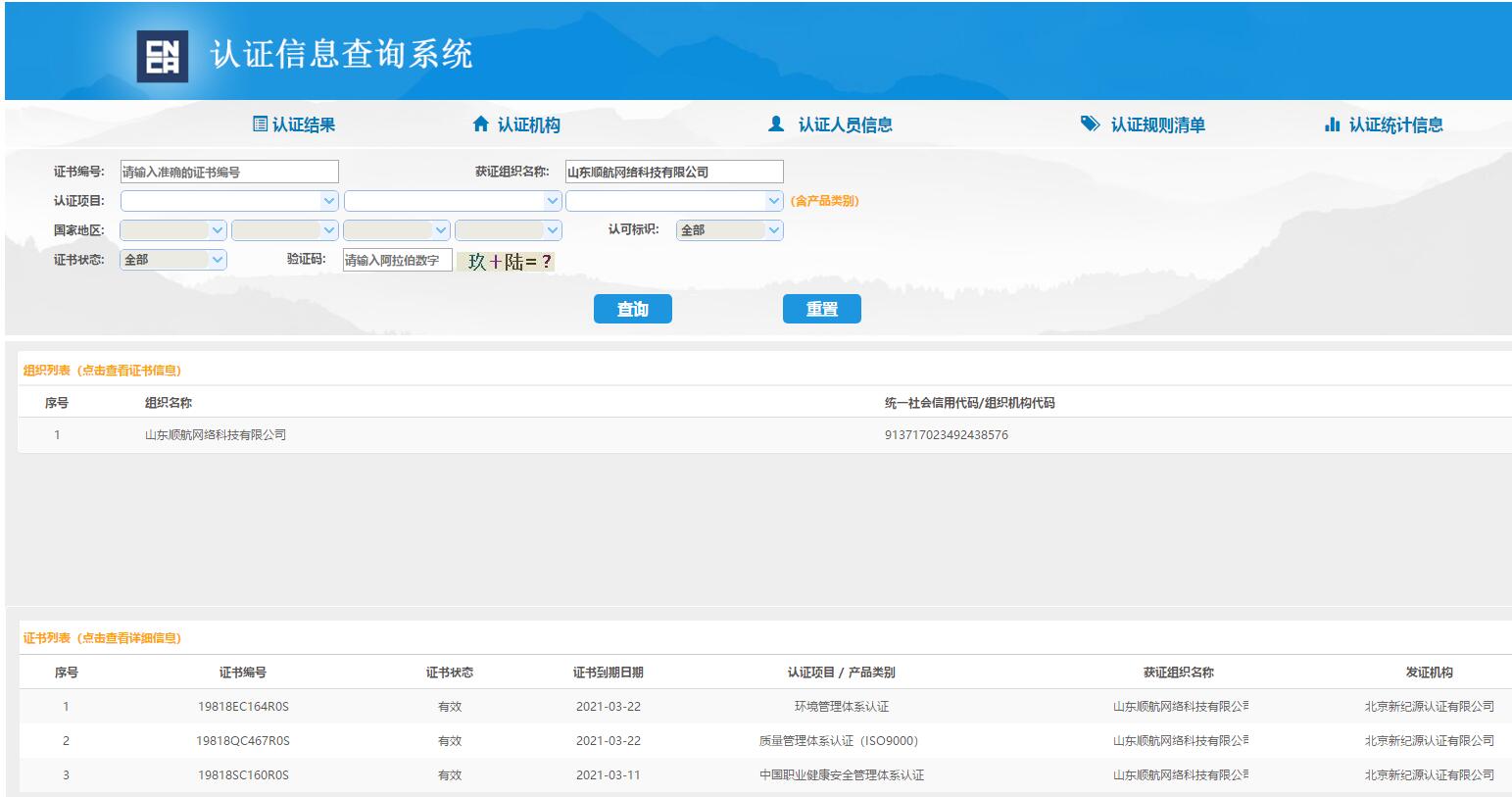Switch to 认证统计信息 section

(1395, 125)
